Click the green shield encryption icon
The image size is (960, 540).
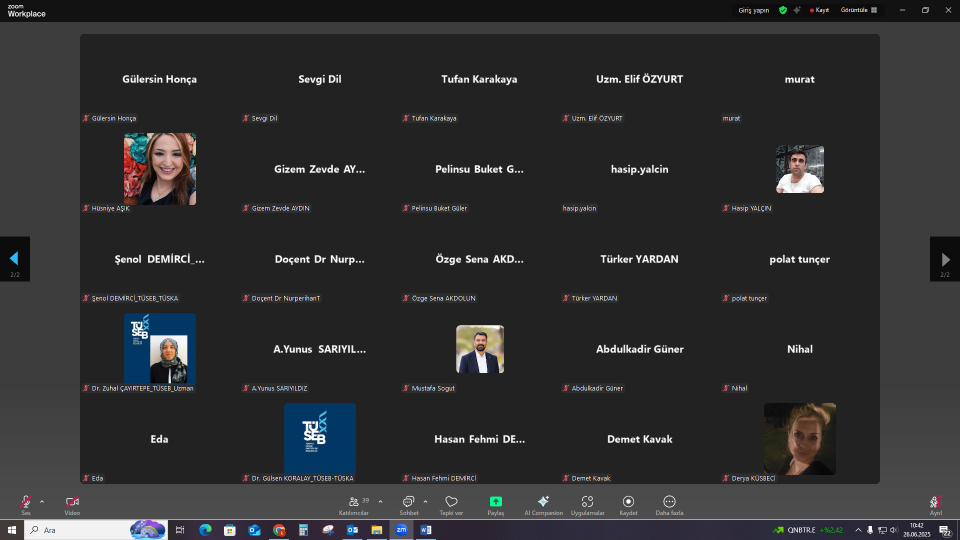783,10
